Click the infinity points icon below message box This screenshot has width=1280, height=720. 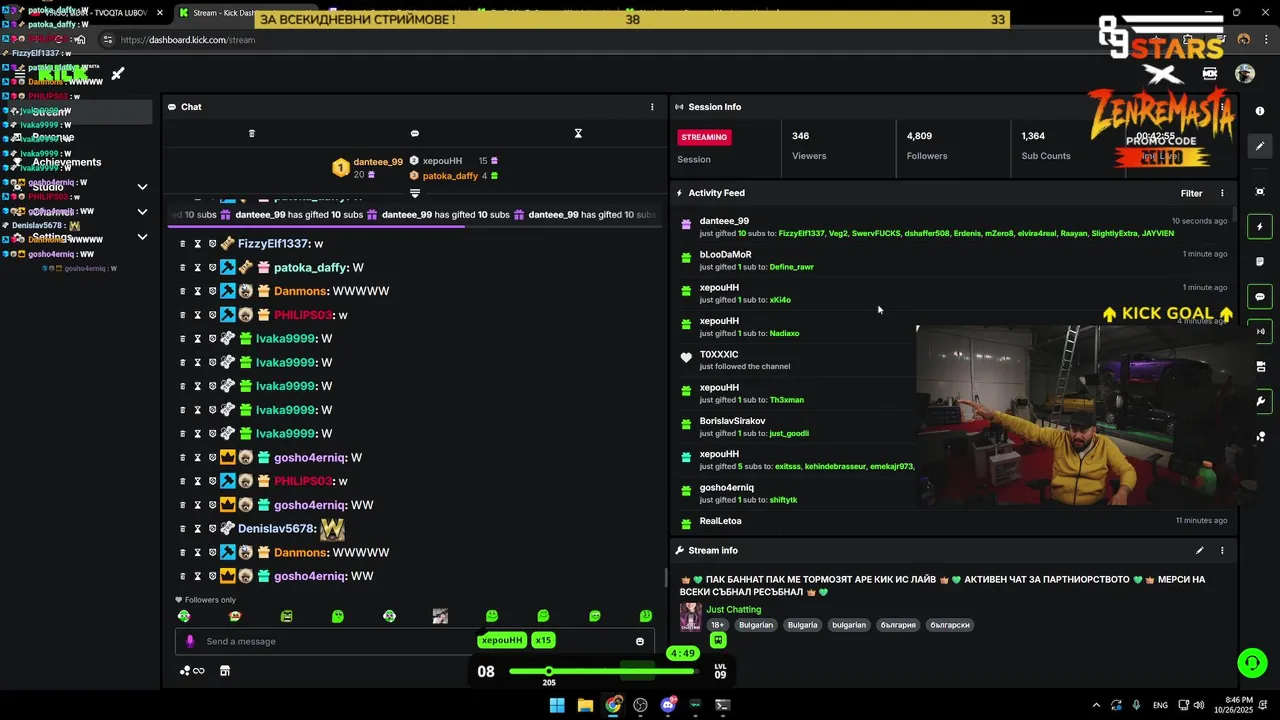(192, 671)
